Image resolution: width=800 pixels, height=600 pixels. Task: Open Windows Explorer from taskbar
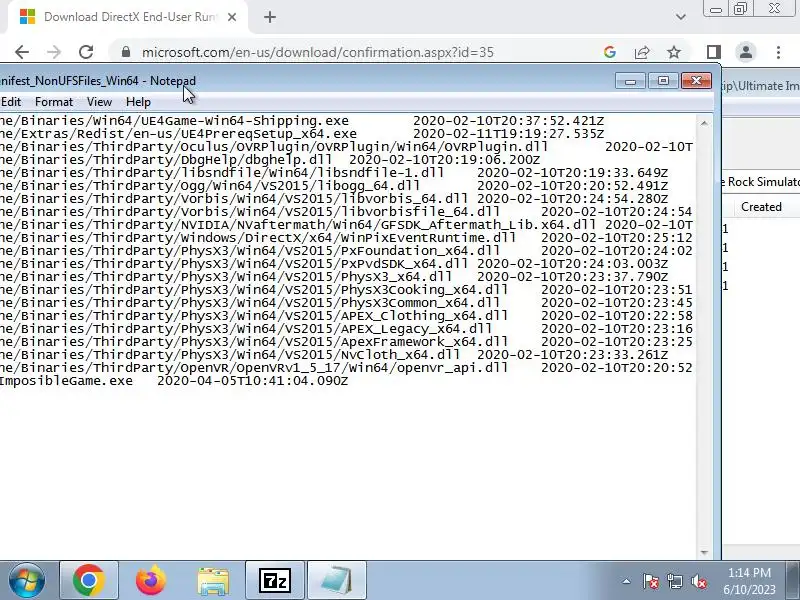[x=213, y=581]
